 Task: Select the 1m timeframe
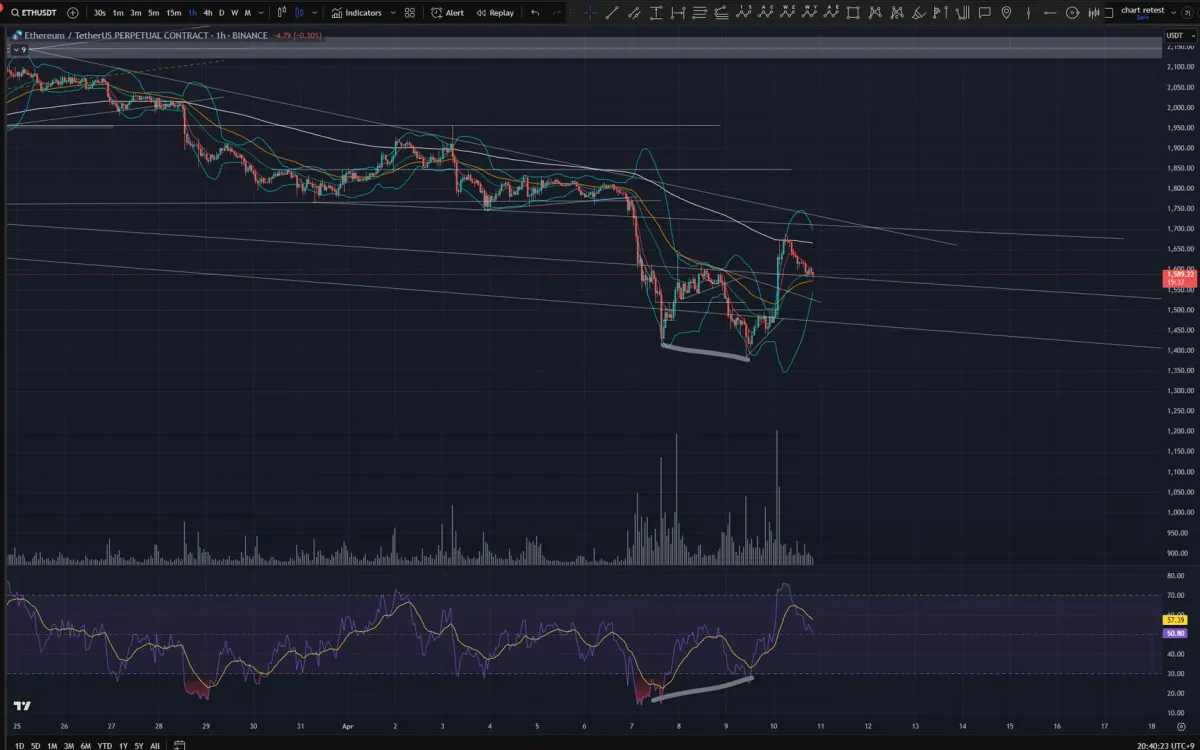coord(118,13)
